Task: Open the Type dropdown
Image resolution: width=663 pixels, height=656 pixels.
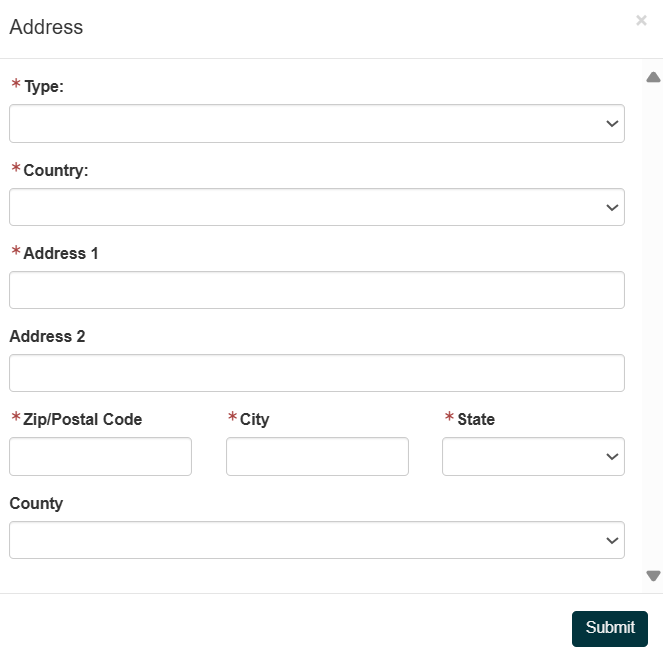Action: pyautogui.click(x=316, y=124)
